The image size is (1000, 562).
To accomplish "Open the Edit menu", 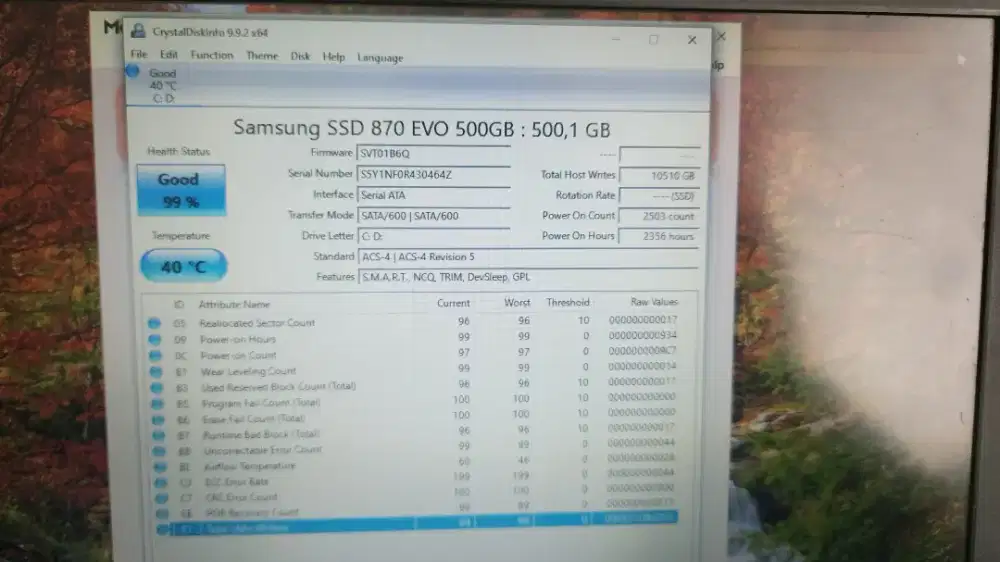I will click(168, 55).
